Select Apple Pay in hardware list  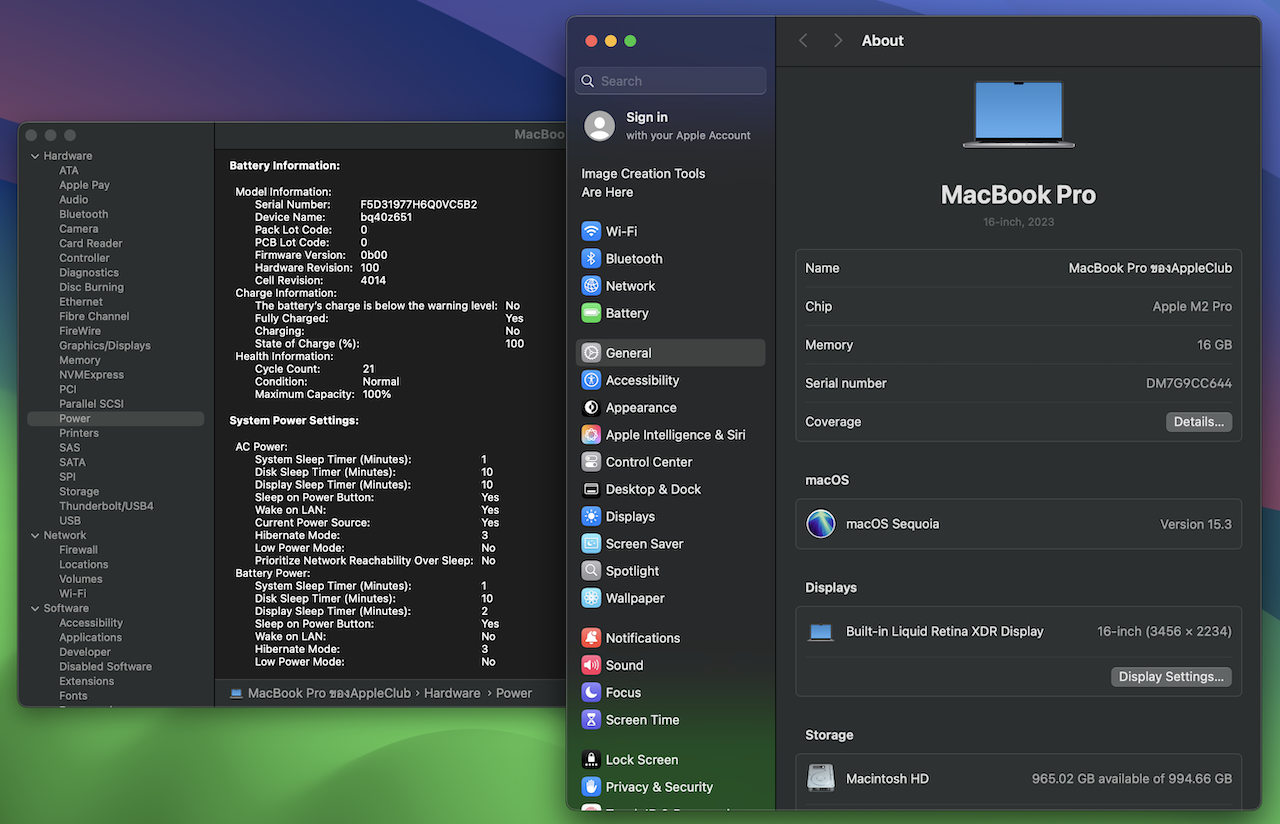(x=84, y=185)
